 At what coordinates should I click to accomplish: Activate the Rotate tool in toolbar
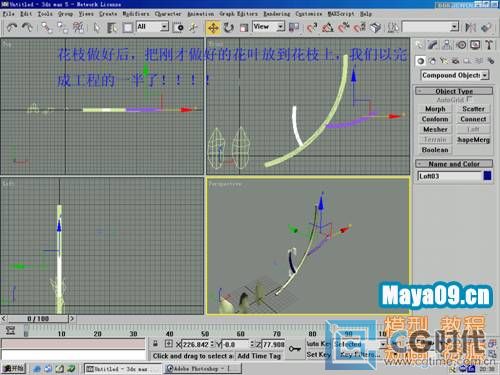(229, 27)
